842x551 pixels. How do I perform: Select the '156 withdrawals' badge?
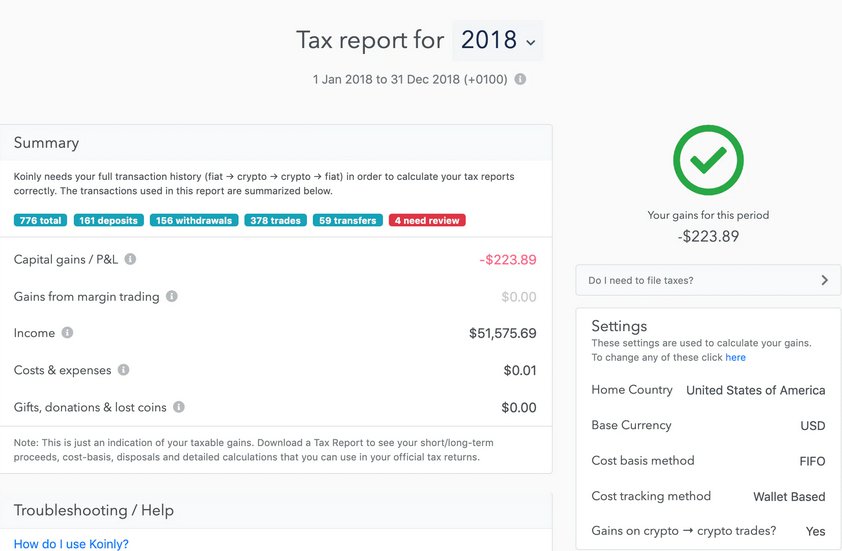coord(194,220)
